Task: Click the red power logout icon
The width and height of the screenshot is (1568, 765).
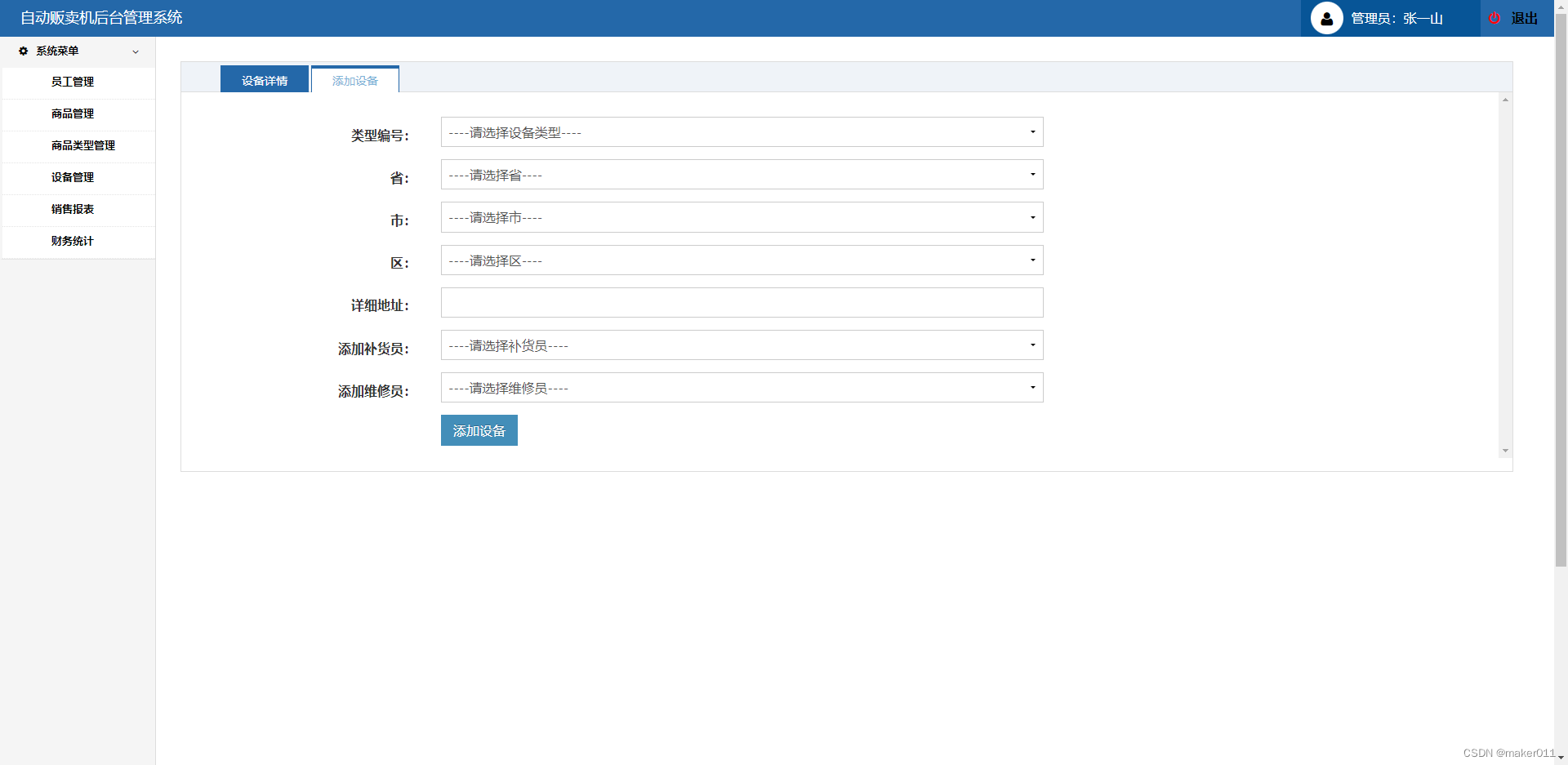Action: click(1494, 18)
